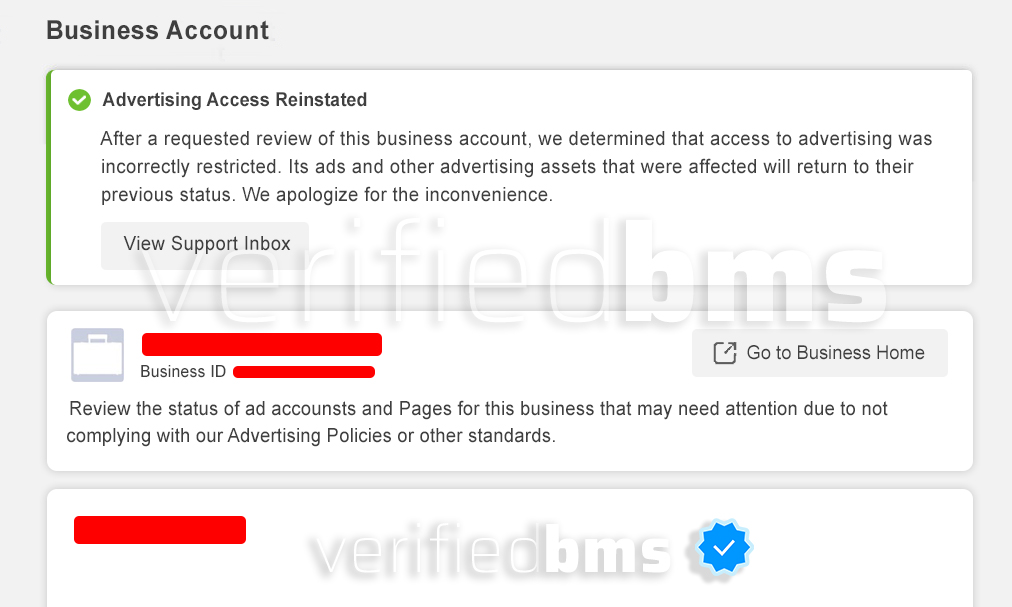Open the View Support Inbox button
Screen dimensions: 1012x607
click(205, 245)
